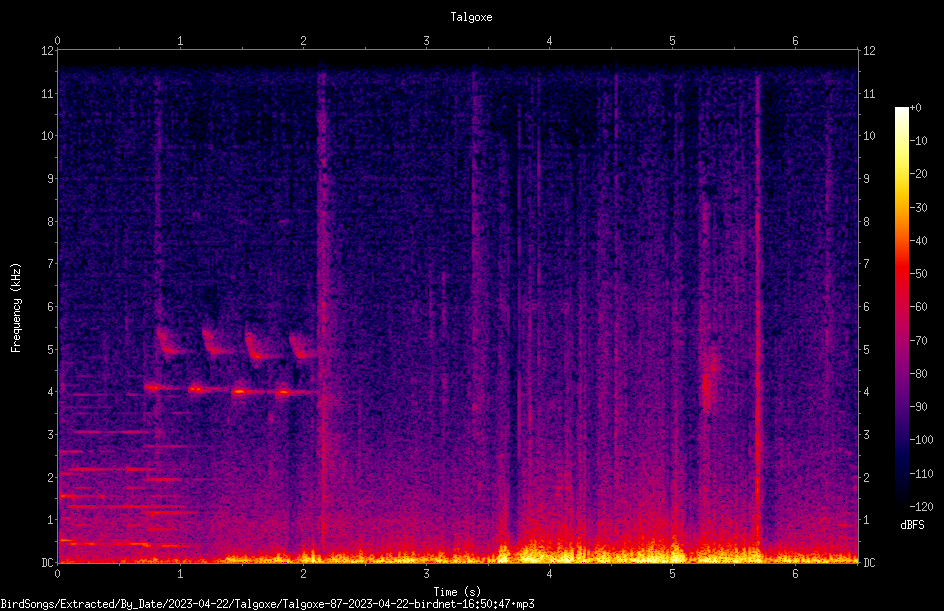Image resolution: width=944 pixels, height=611 pixels.
Task: Click the bright 4 kHz call near 1.5 seconds
Action: pos(239,392)
